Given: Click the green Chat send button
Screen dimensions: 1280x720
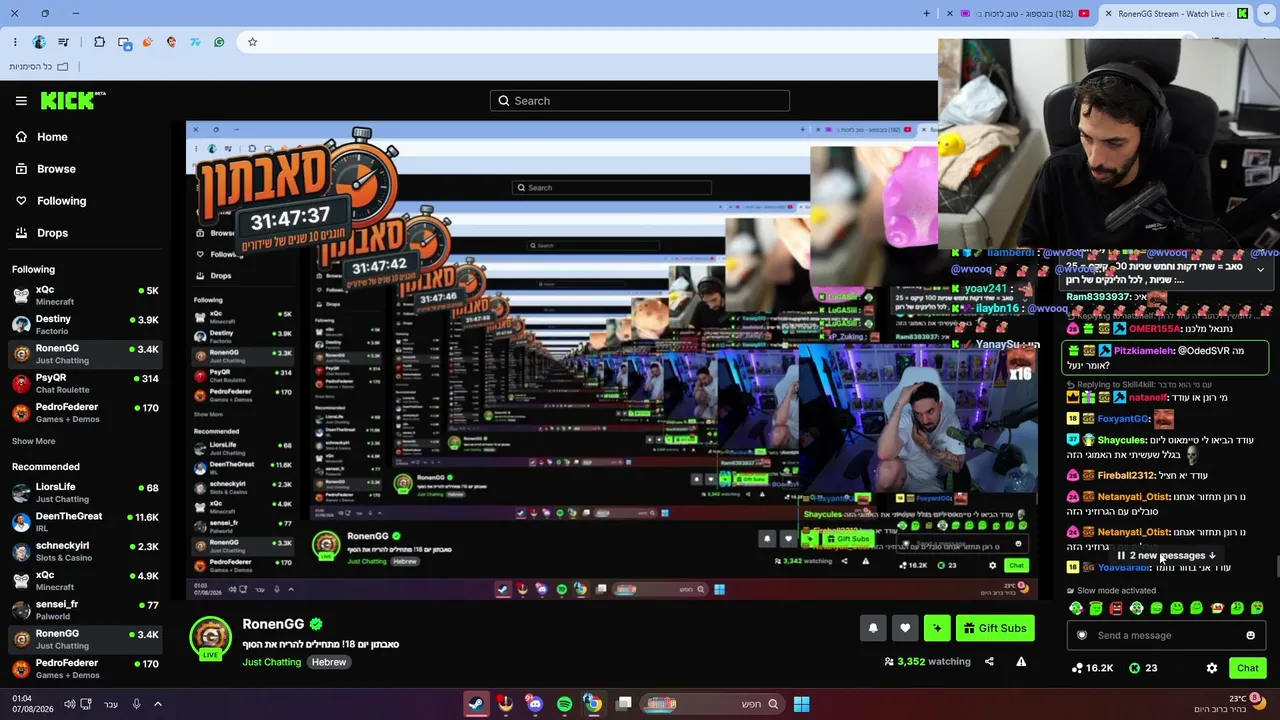Looking at the screenshot, I should (x=1247, y=668).
